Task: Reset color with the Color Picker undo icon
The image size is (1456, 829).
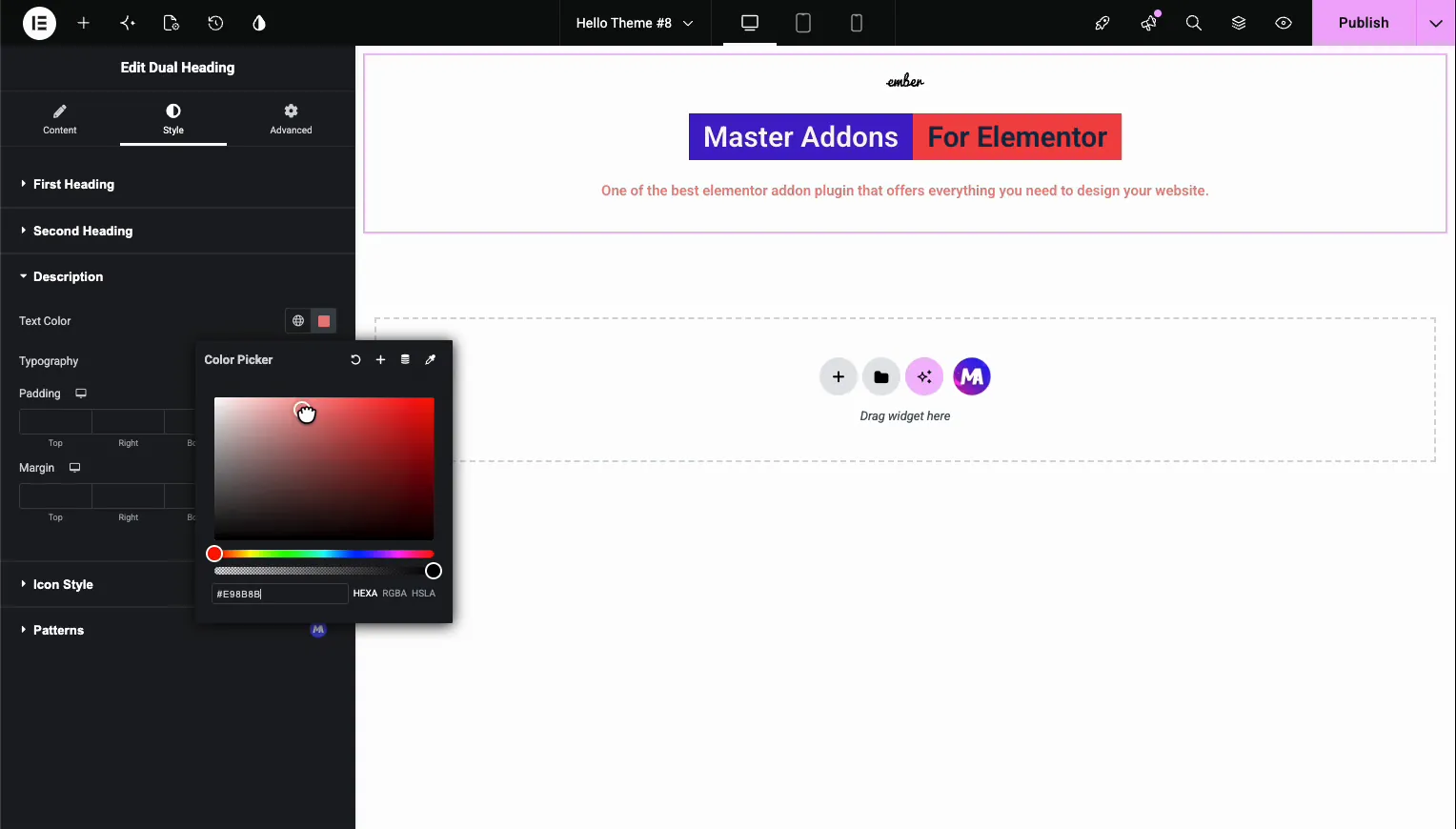Action: (355, 359)
